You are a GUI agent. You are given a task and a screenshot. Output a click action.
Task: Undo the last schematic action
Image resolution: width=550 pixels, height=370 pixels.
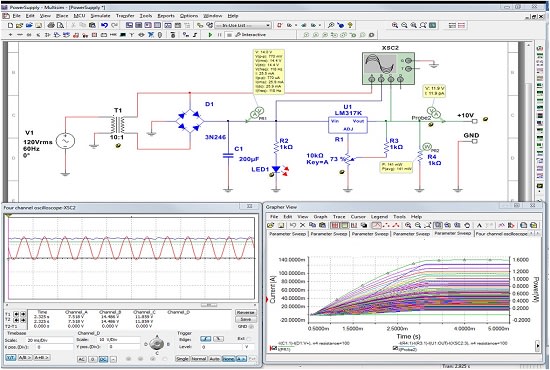point(104,25)
